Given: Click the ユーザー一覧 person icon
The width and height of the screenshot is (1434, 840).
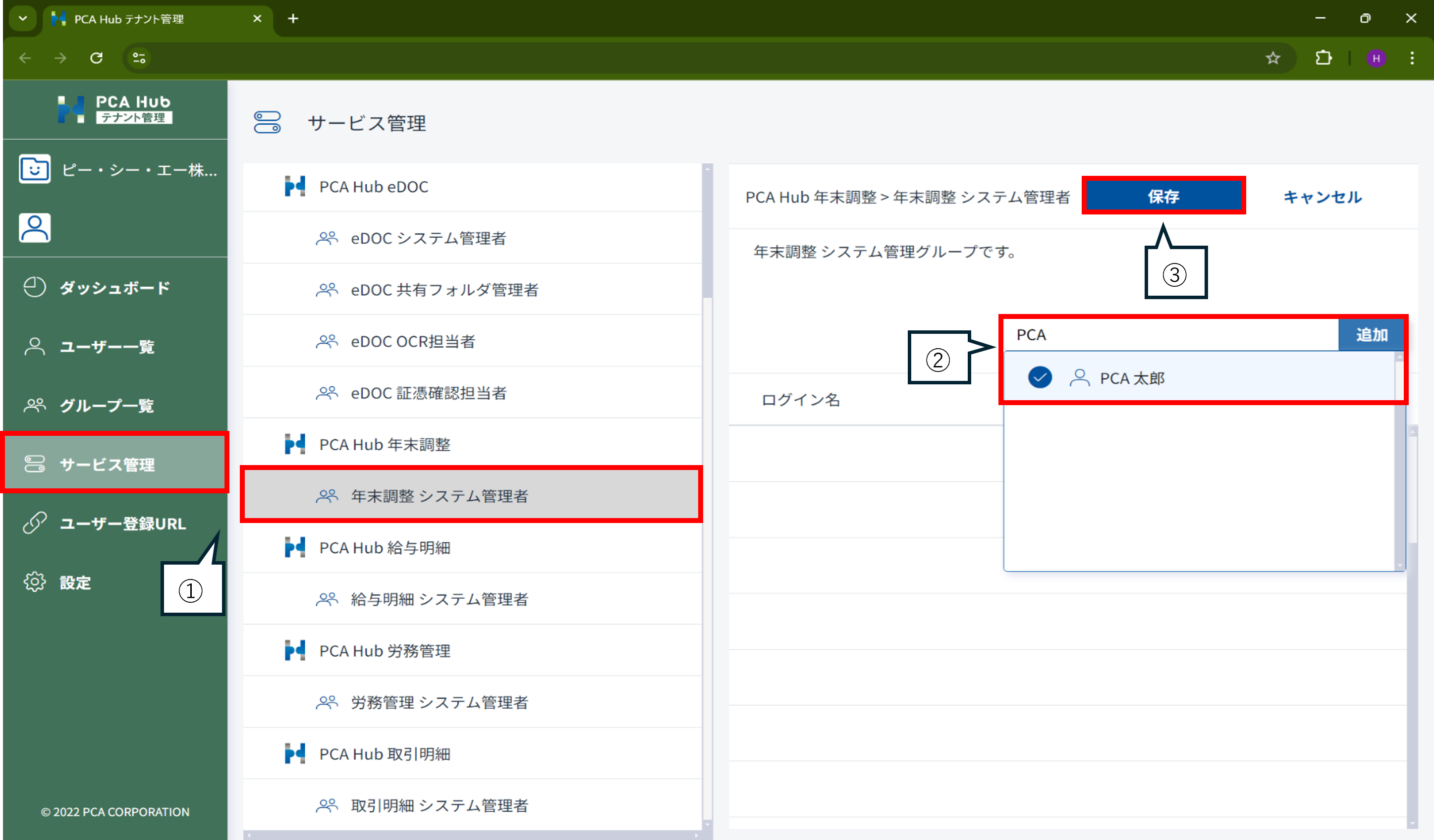Looking at the screenshot, I should click(x=35, y=346).
